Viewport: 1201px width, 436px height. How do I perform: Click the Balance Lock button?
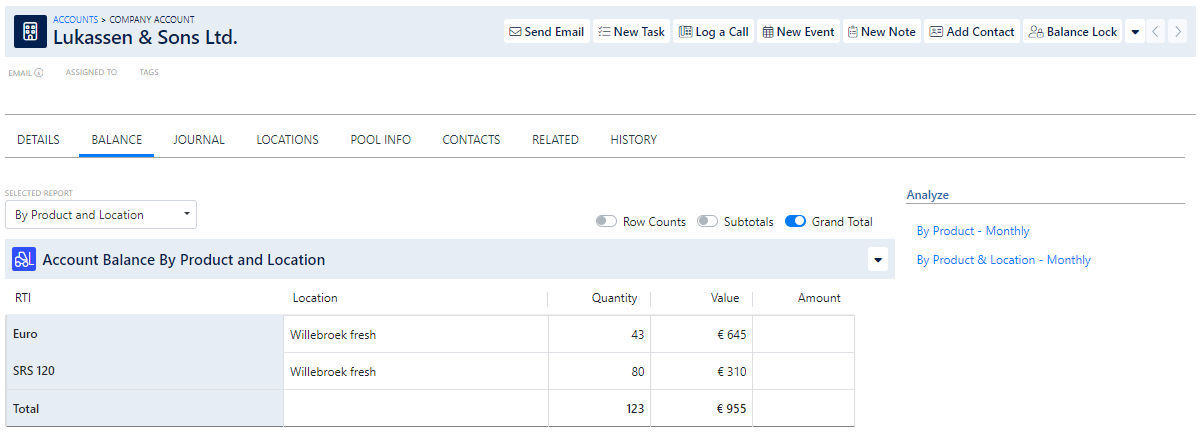(1073, 32)
